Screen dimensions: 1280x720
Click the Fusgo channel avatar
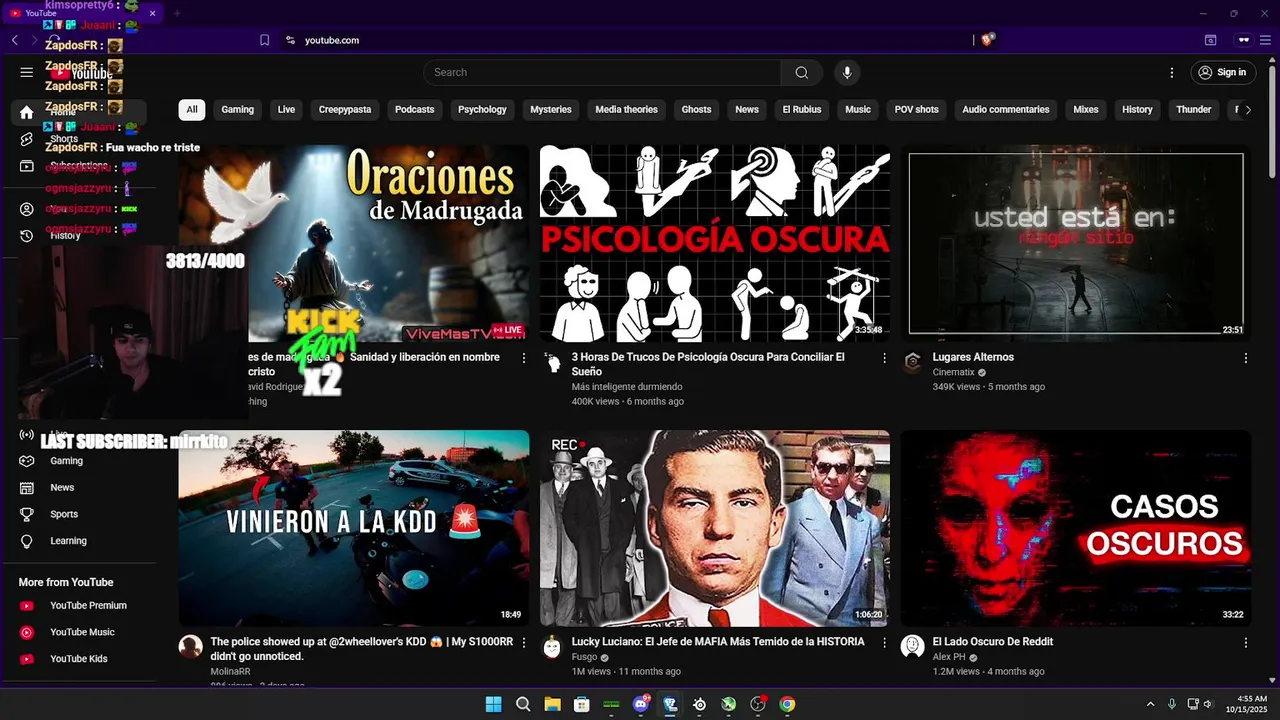click(551, 647)
